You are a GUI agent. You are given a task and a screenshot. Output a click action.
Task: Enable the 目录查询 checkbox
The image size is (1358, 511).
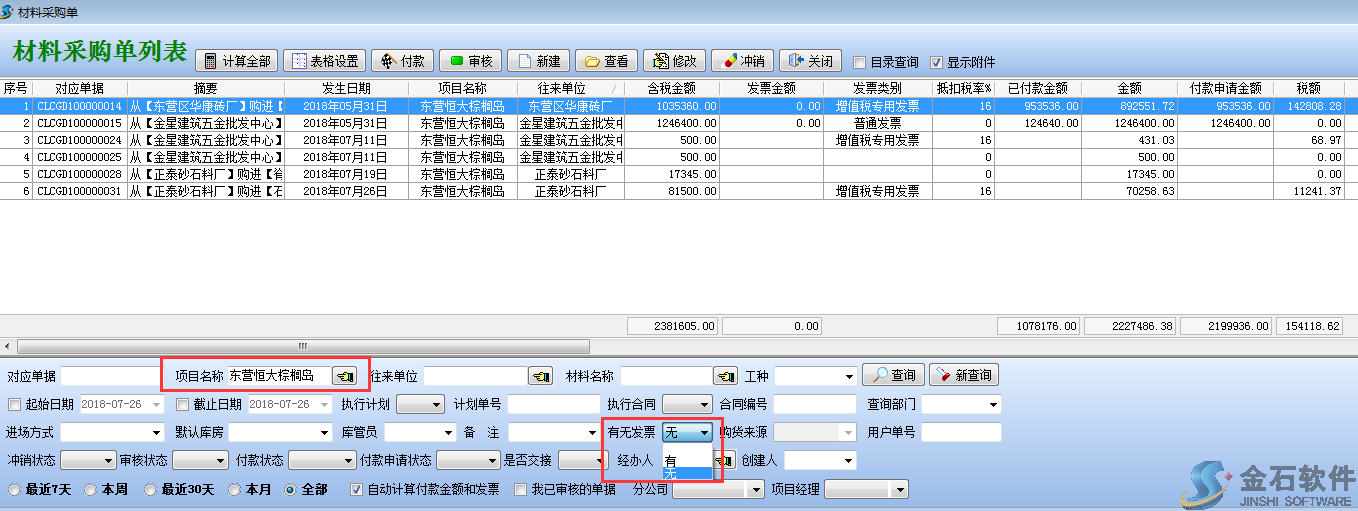[x=859, y=62]
